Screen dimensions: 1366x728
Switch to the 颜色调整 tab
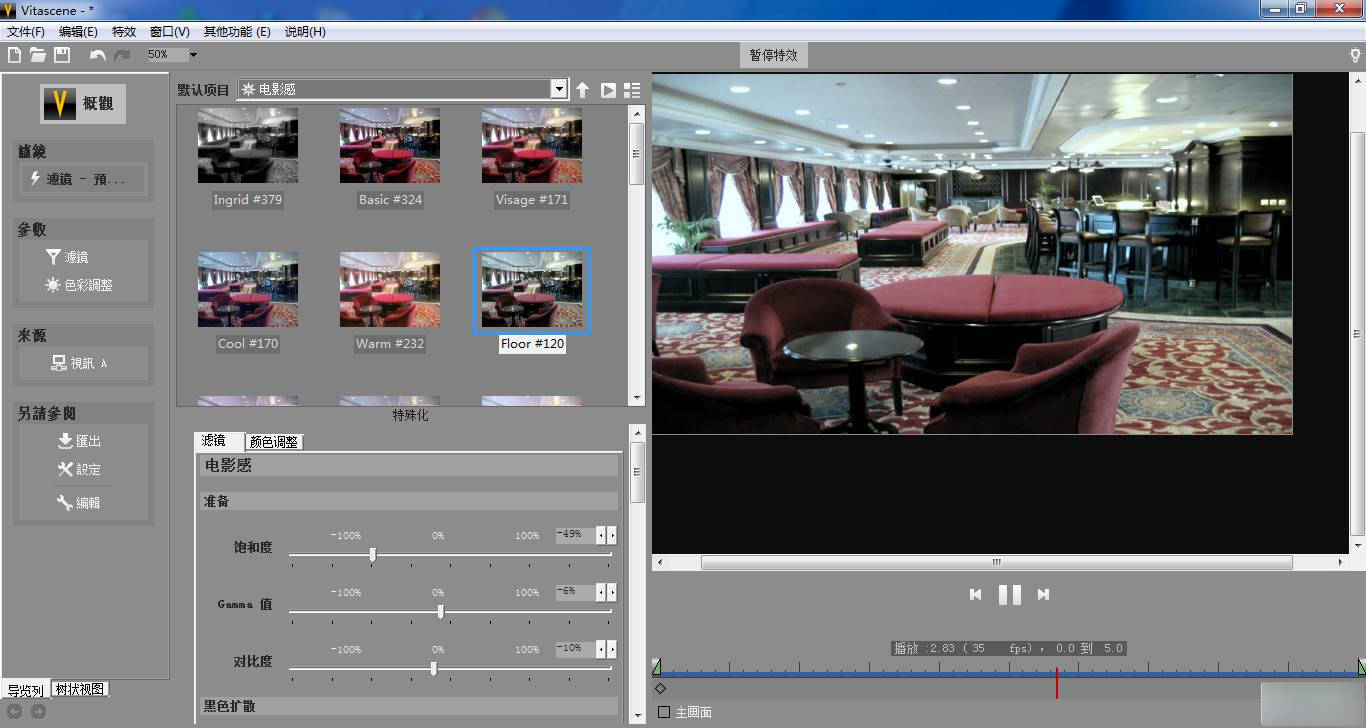pos(272,441)
